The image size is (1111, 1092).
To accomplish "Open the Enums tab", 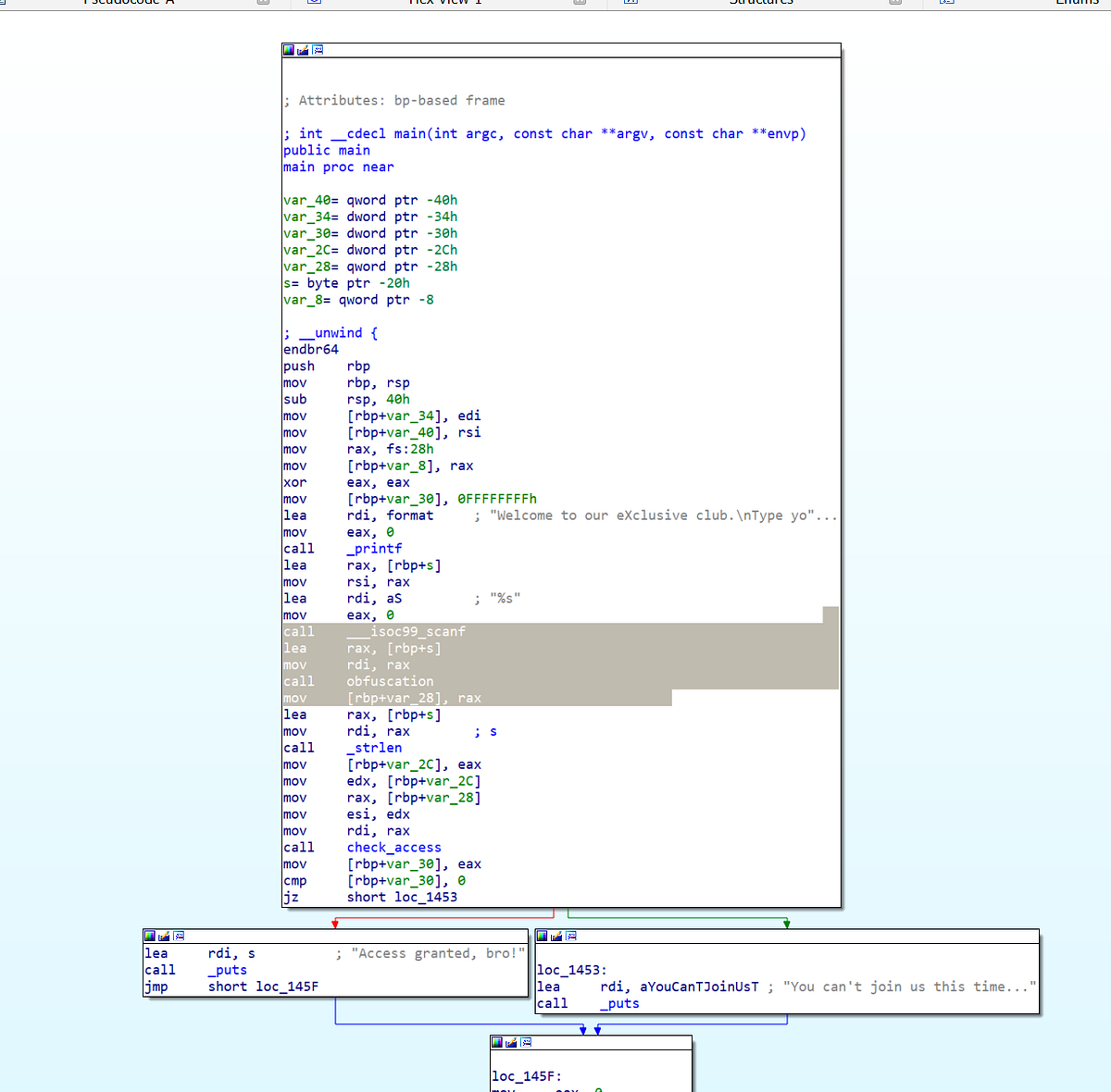I will click(1079, 3).
